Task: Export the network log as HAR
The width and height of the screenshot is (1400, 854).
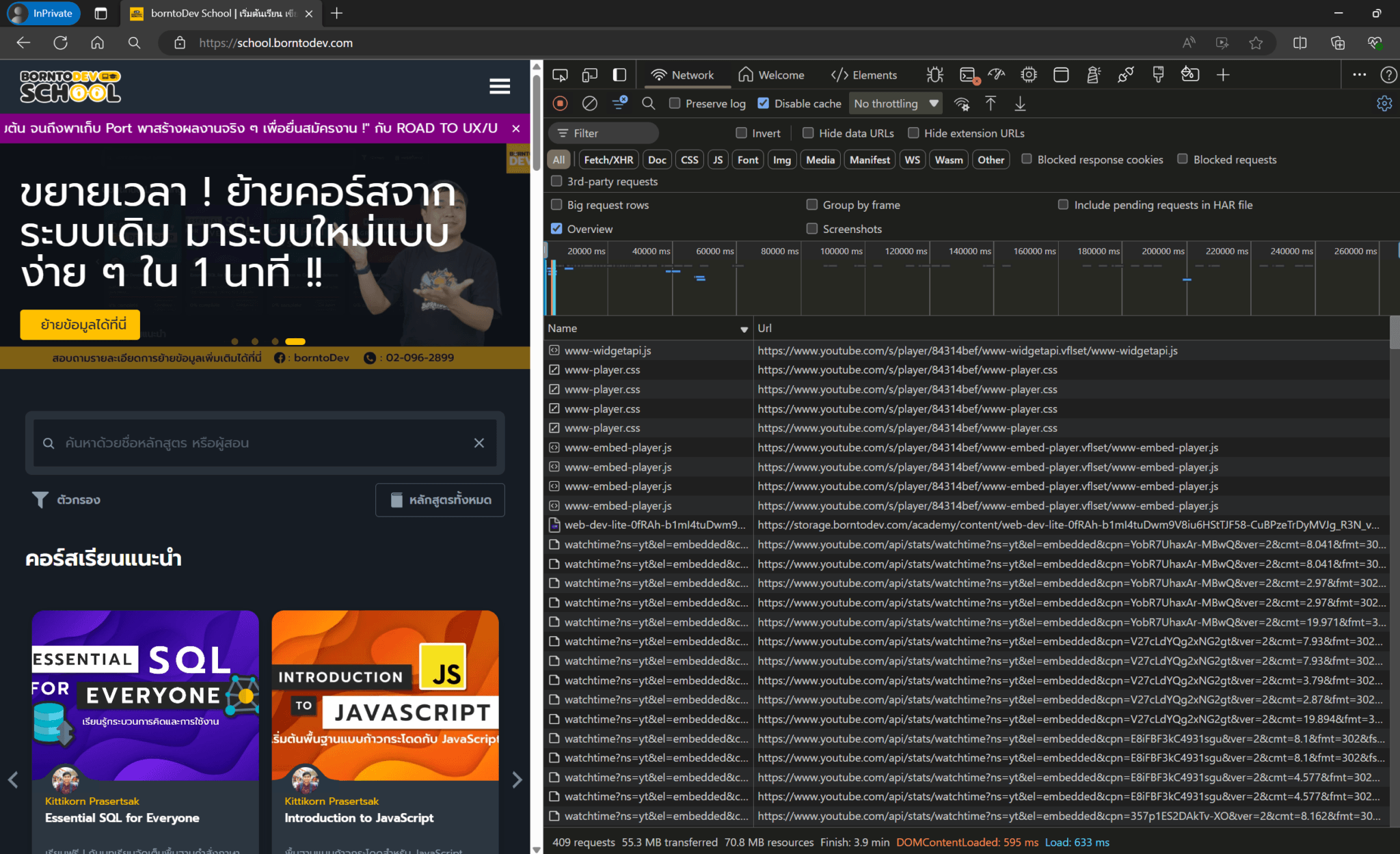Action: coord(1020,103)
